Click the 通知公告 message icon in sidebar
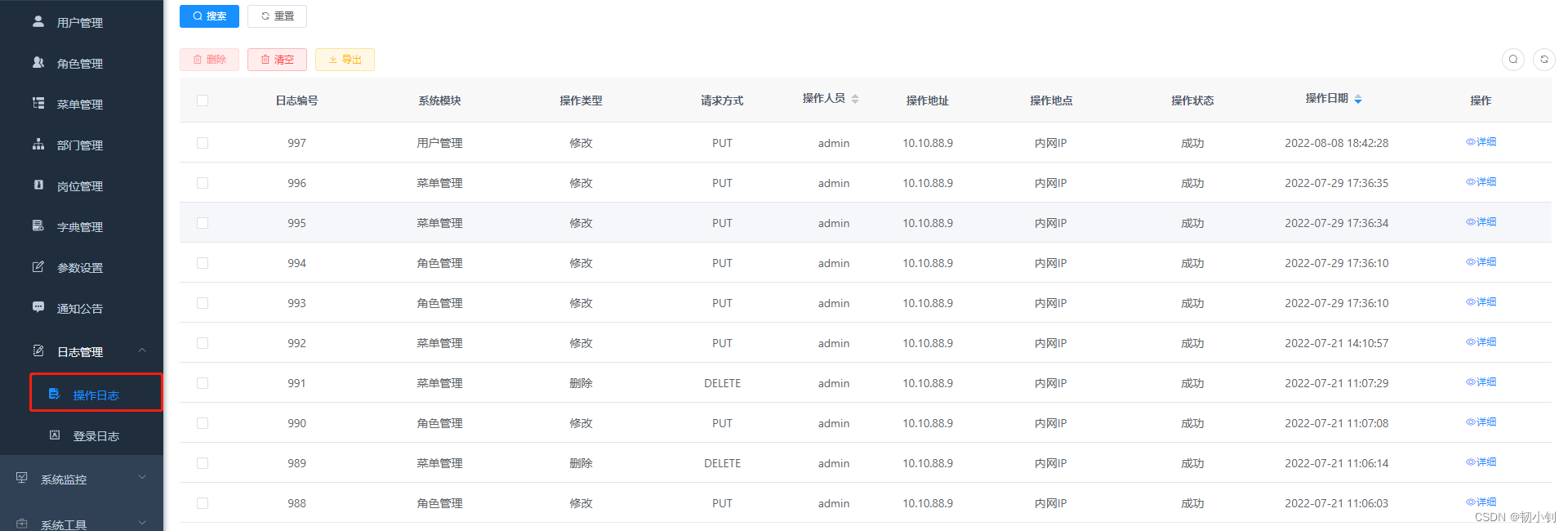The height and width of the screenshot is (531, 1568). click(38, 308)
